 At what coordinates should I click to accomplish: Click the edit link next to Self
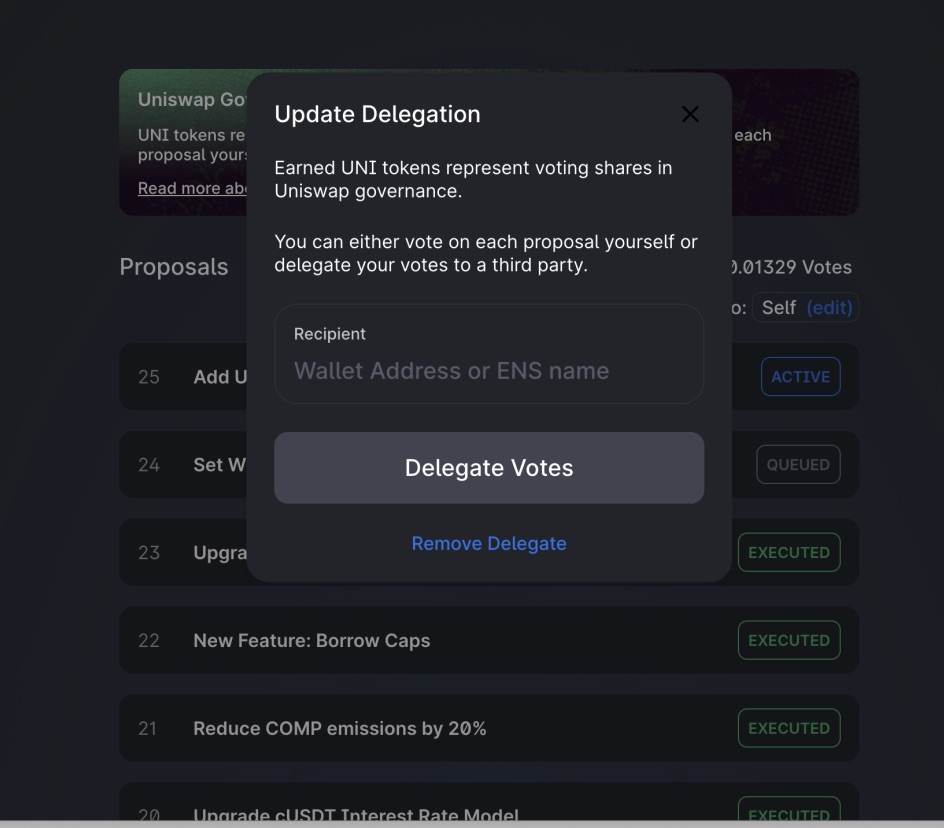[x=830, y=307]
